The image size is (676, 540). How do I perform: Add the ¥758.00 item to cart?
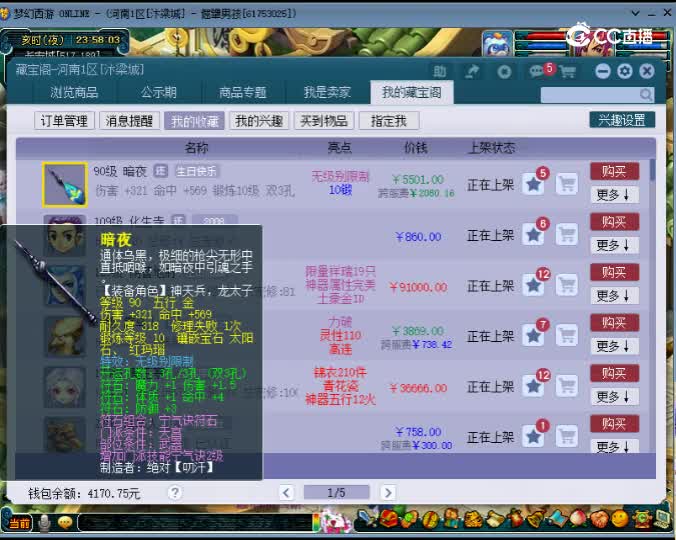tap(566, 437)
